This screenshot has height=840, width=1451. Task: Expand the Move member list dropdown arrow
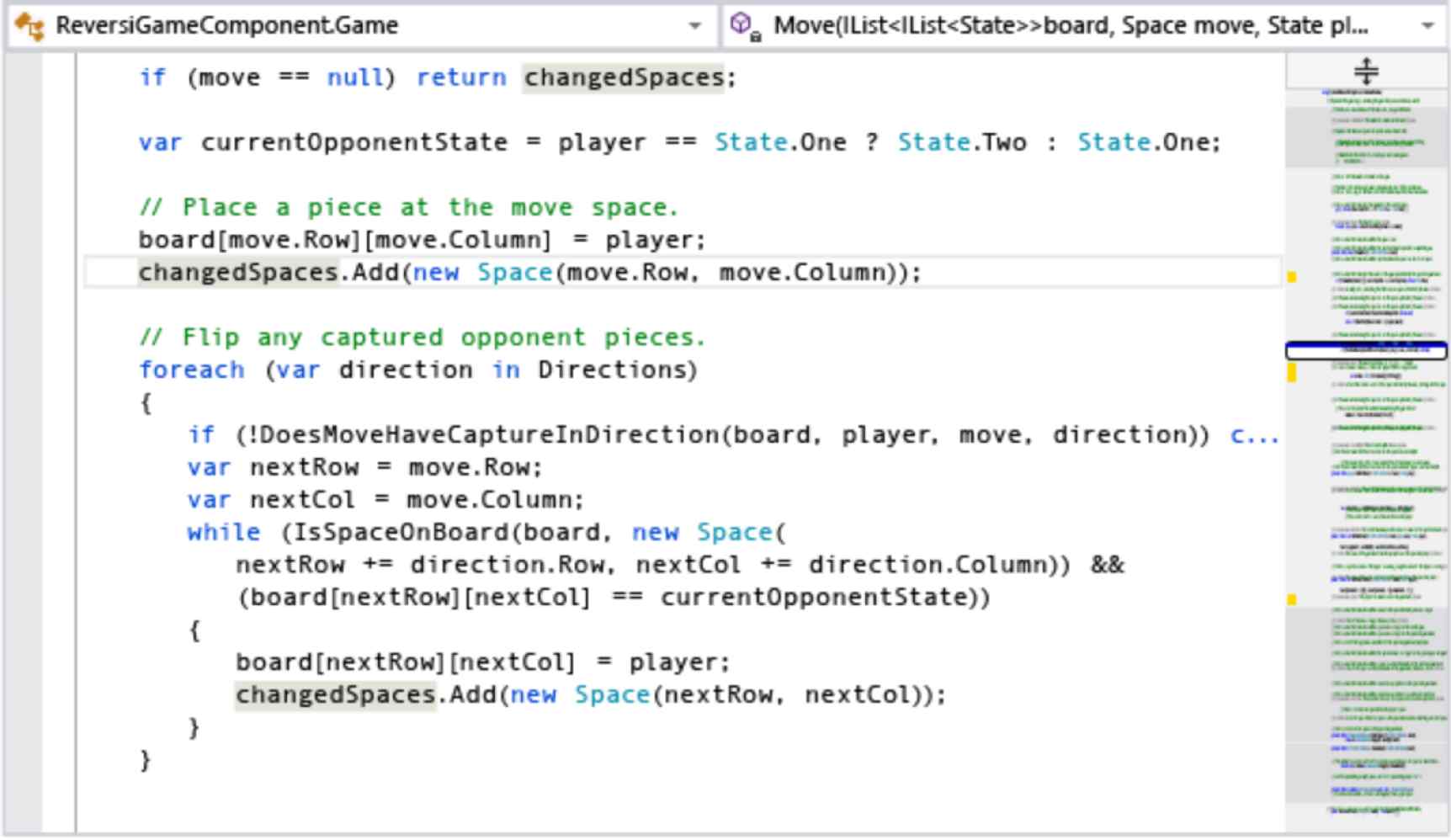point(1427,26)
